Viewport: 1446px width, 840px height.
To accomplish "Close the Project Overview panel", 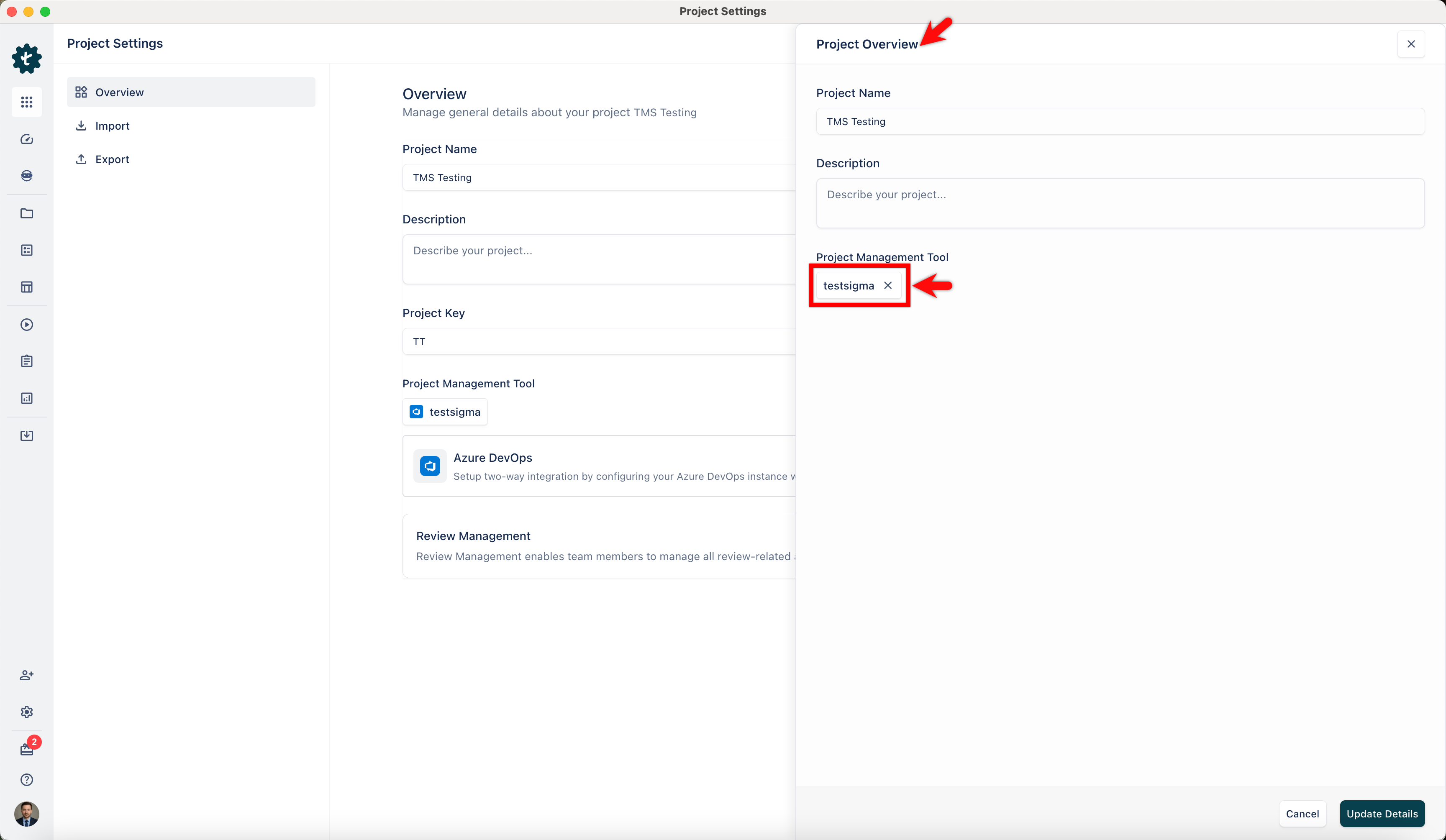I will click(1411, 44).
